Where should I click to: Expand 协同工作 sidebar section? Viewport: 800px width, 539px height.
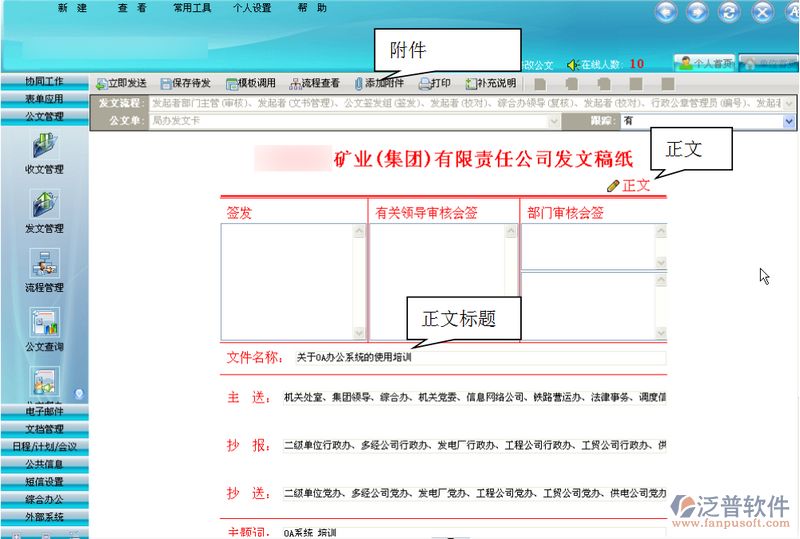[44, 82]
